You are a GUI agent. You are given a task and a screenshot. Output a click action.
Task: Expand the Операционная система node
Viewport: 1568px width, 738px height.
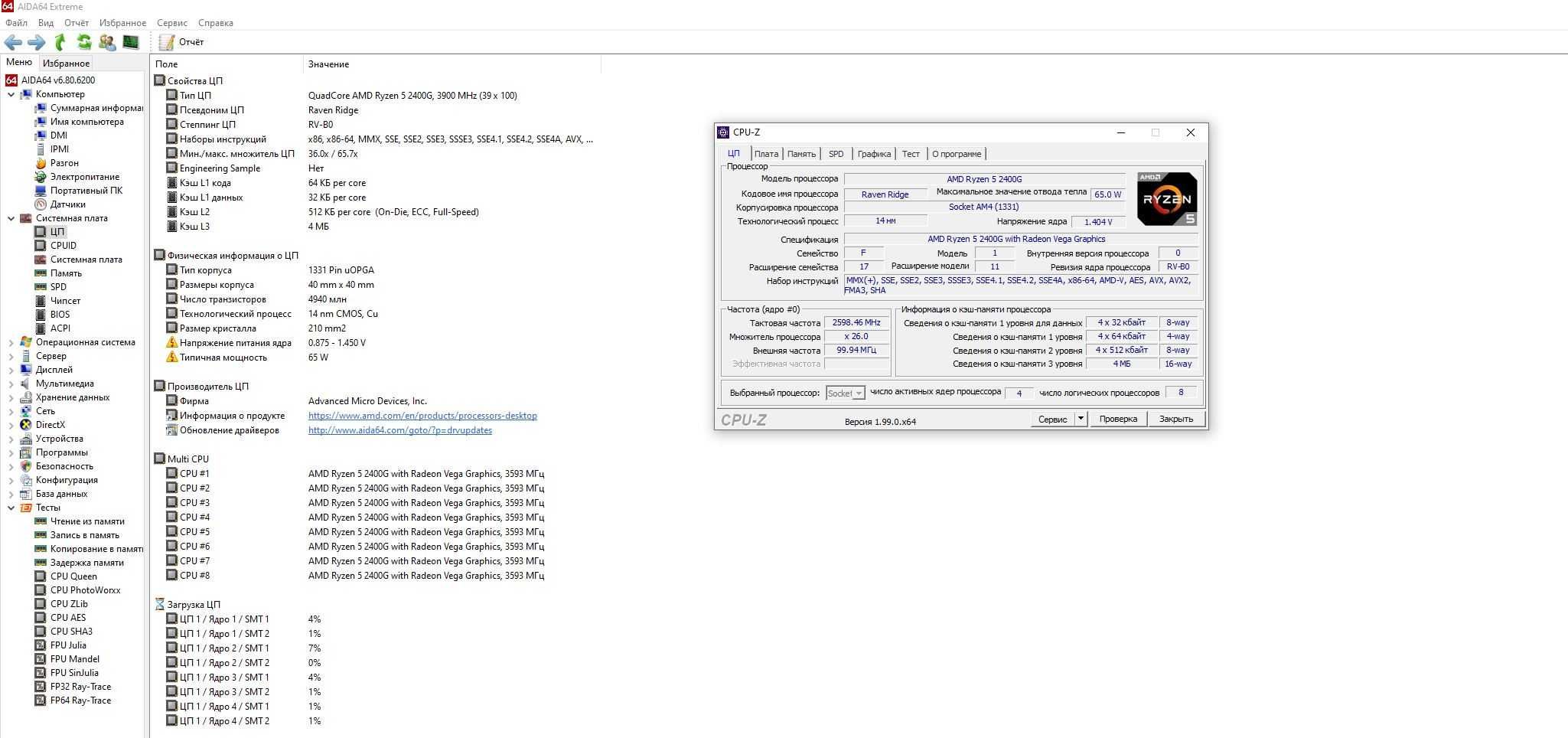coord(11,342)
